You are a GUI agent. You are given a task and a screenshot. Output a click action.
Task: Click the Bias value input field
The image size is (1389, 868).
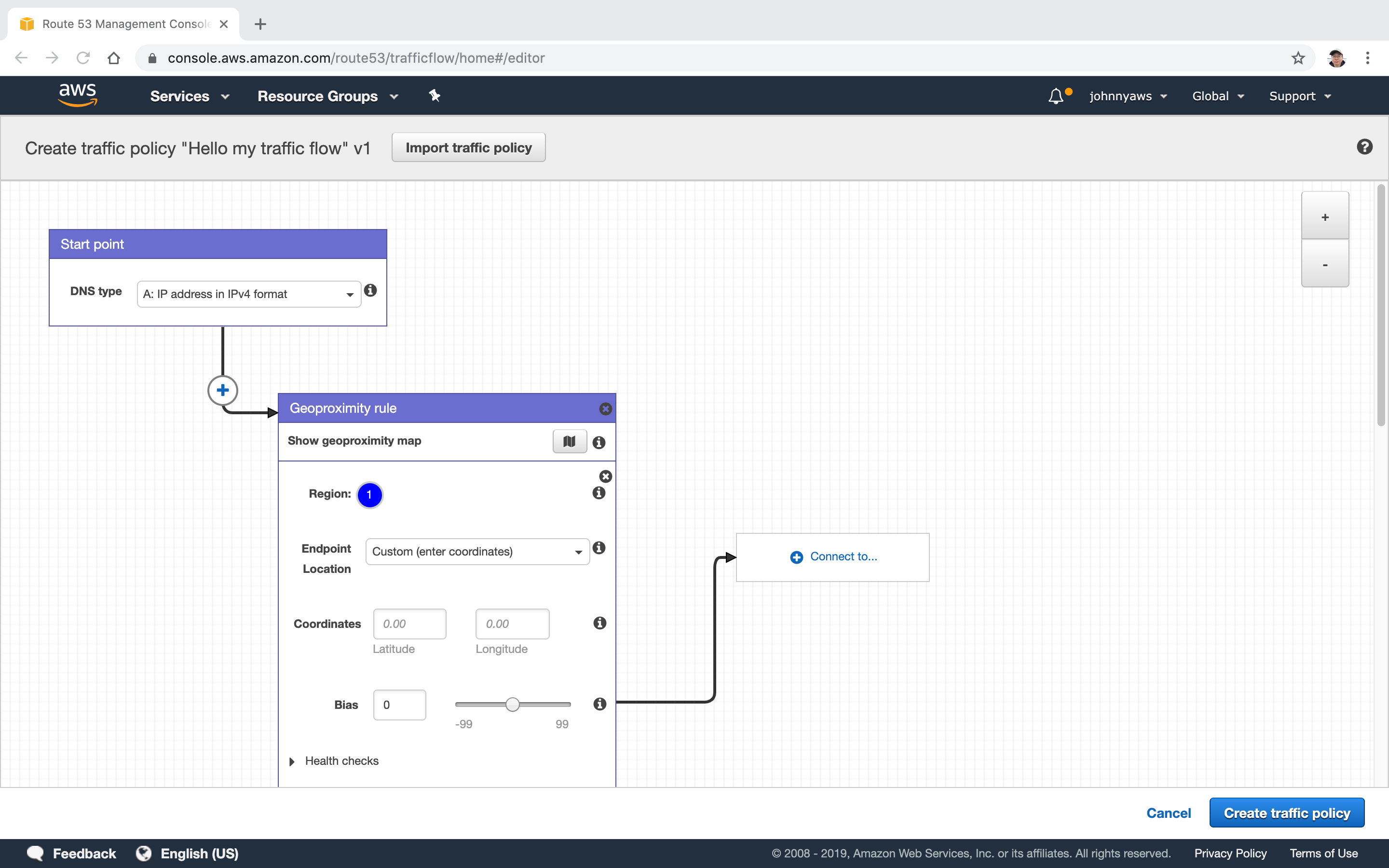point(399,705)
